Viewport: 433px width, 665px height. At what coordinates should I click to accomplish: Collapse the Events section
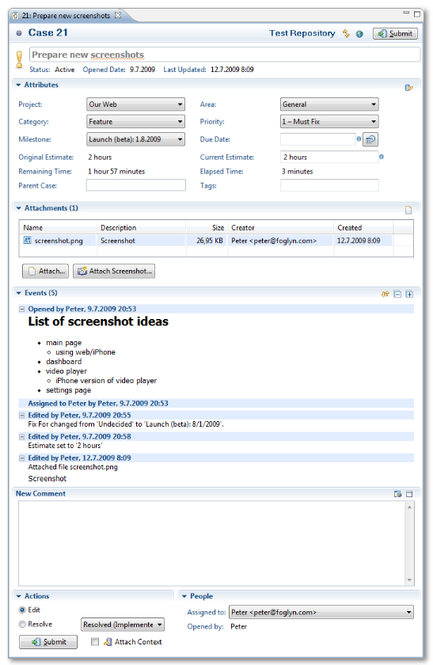click(x=18, y=293)
